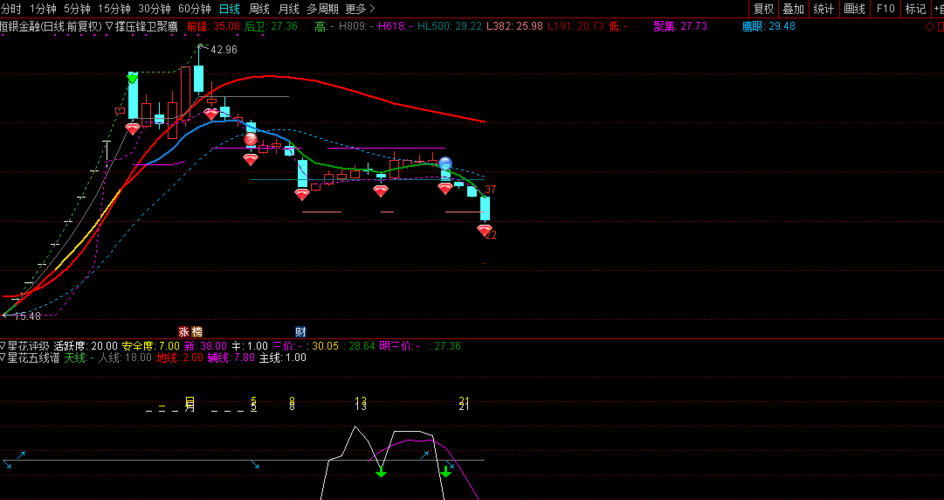
Task: Click the 后卫 27.36 indicator value
Action: tap(271, 26)
